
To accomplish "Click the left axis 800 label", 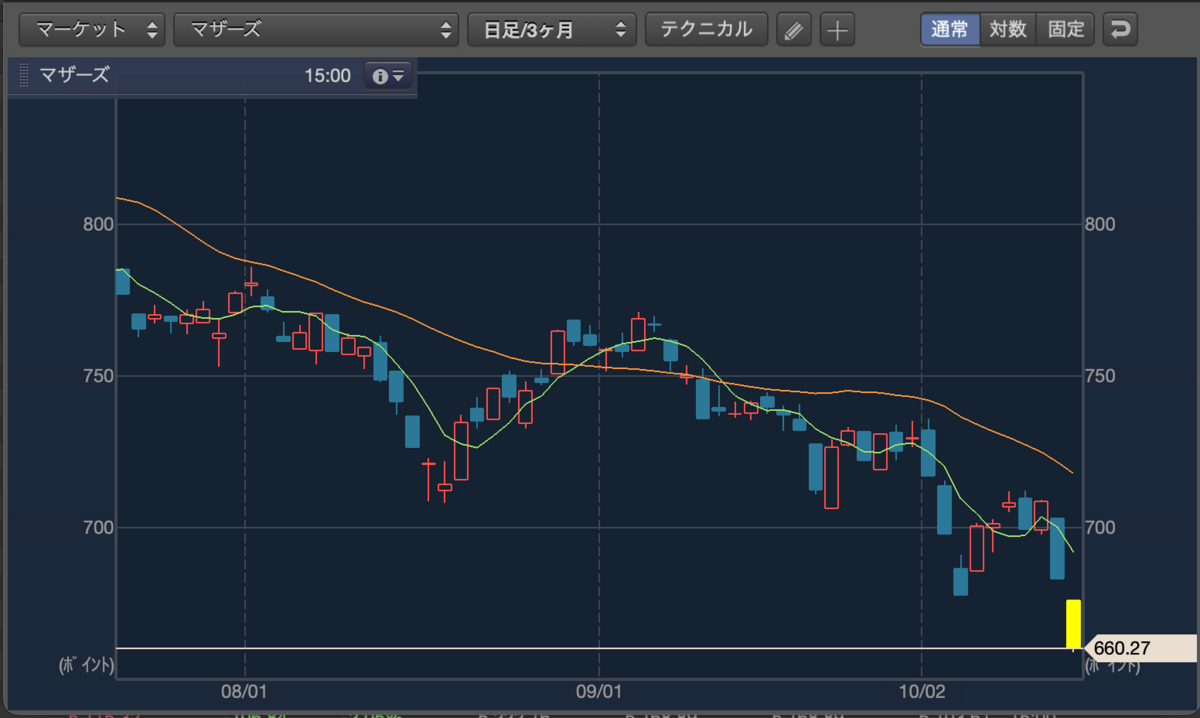I will click(x=97, y=224).
